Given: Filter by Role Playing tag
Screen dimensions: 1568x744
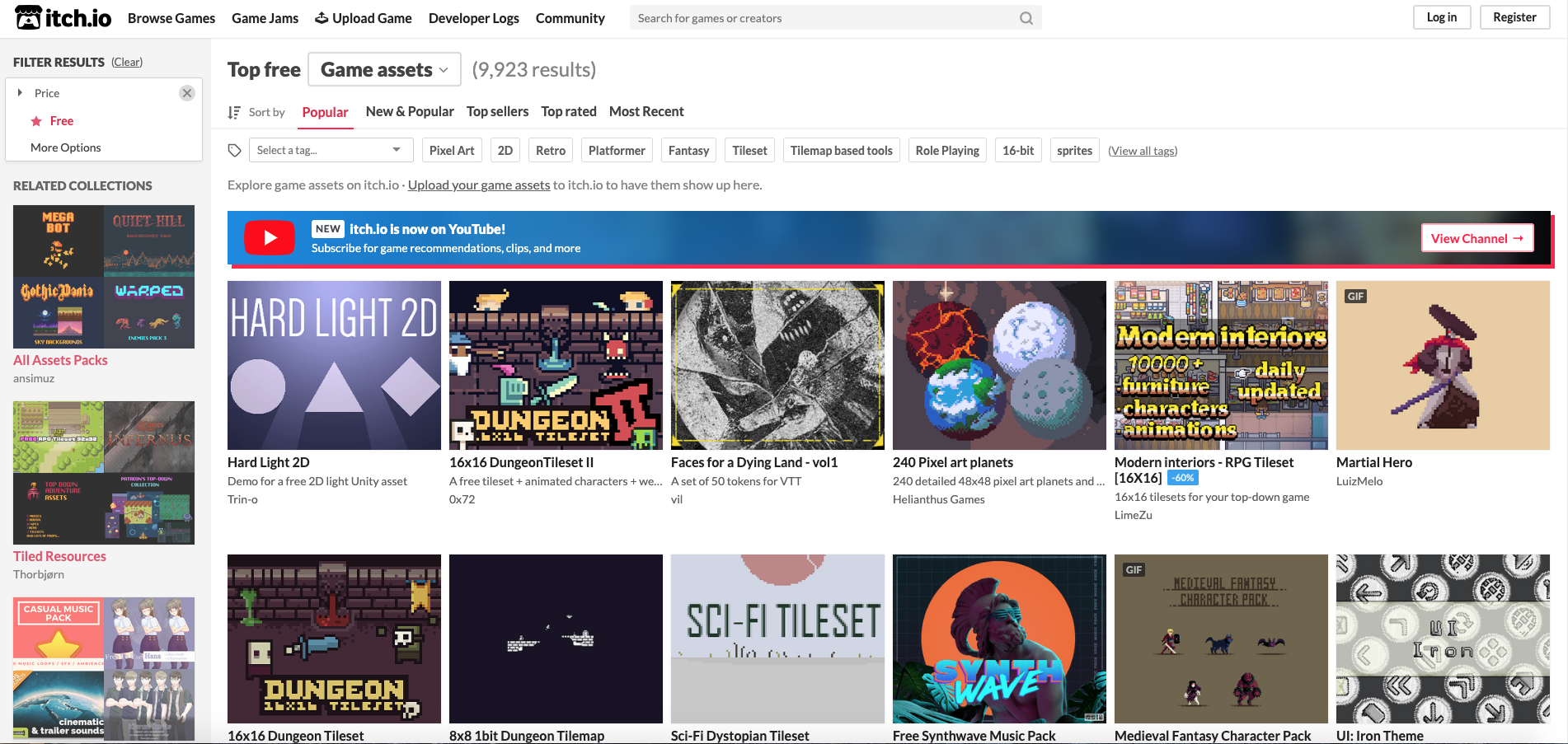Looking at the screenshot, I should point(947,150).
